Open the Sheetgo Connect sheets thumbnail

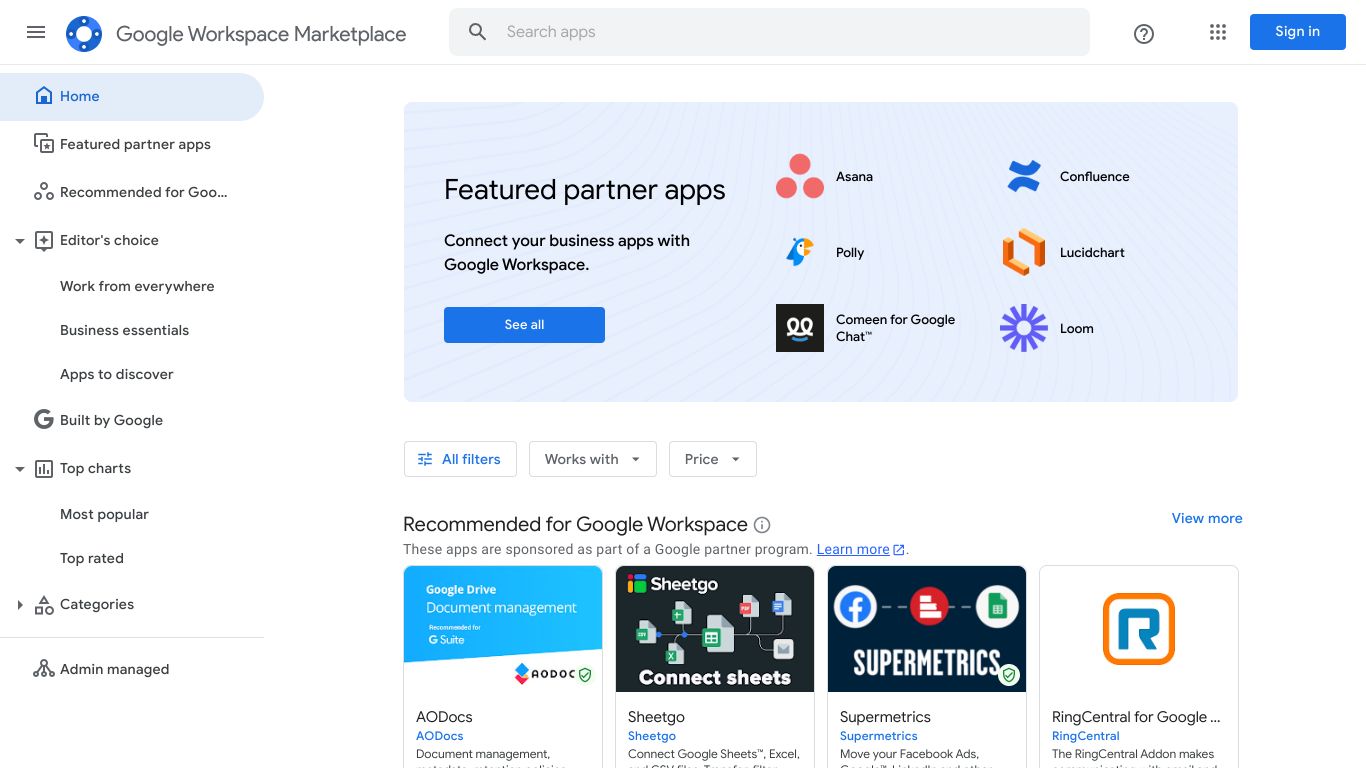click(x=715, y=629)
